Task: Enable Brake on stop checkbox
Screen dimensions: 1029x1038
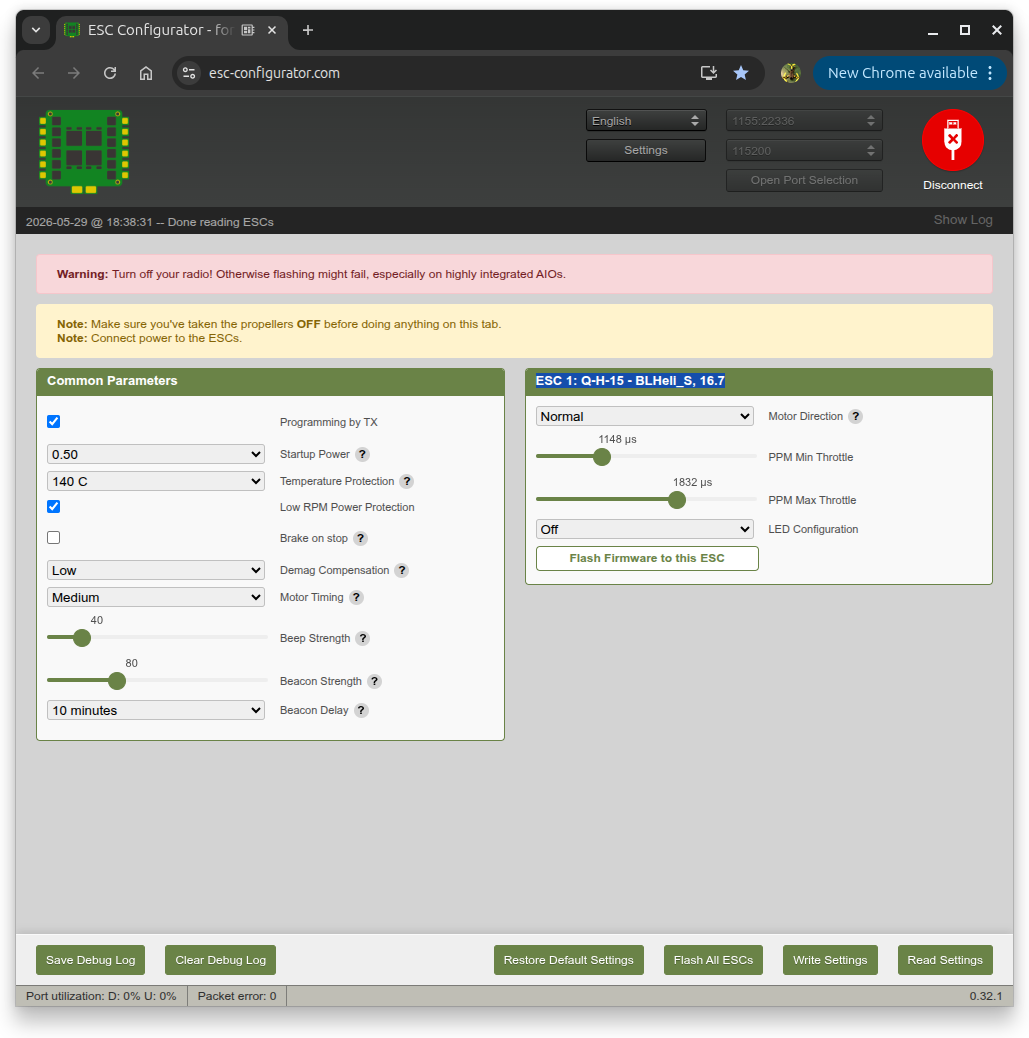Action: [x=54, y=538]
